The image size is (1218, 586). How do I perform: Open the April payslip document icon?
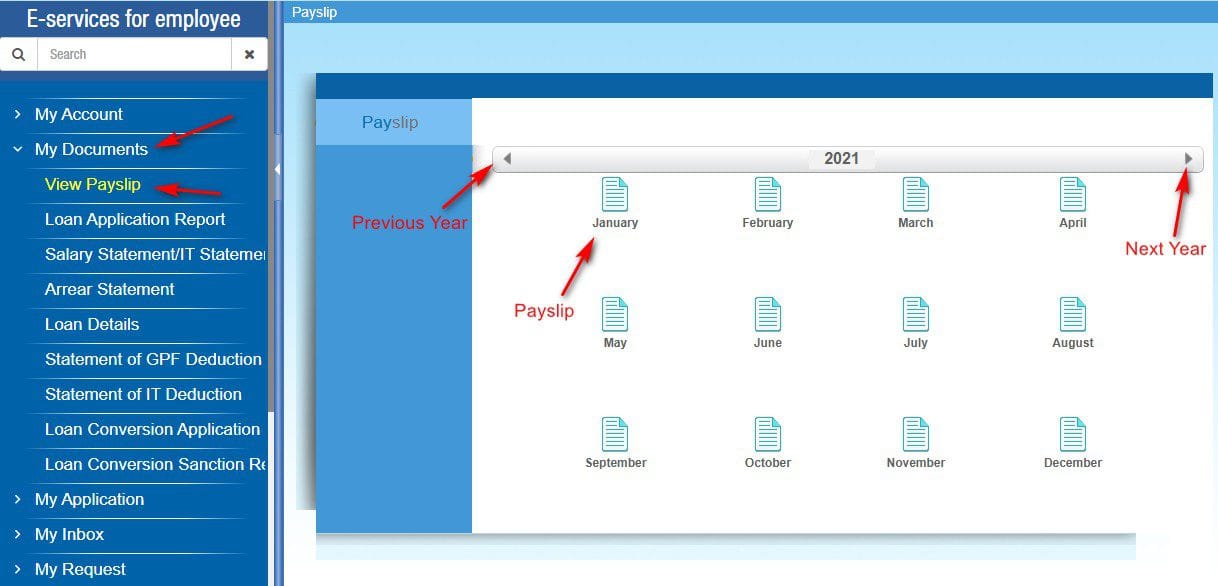pos(1073,194)
